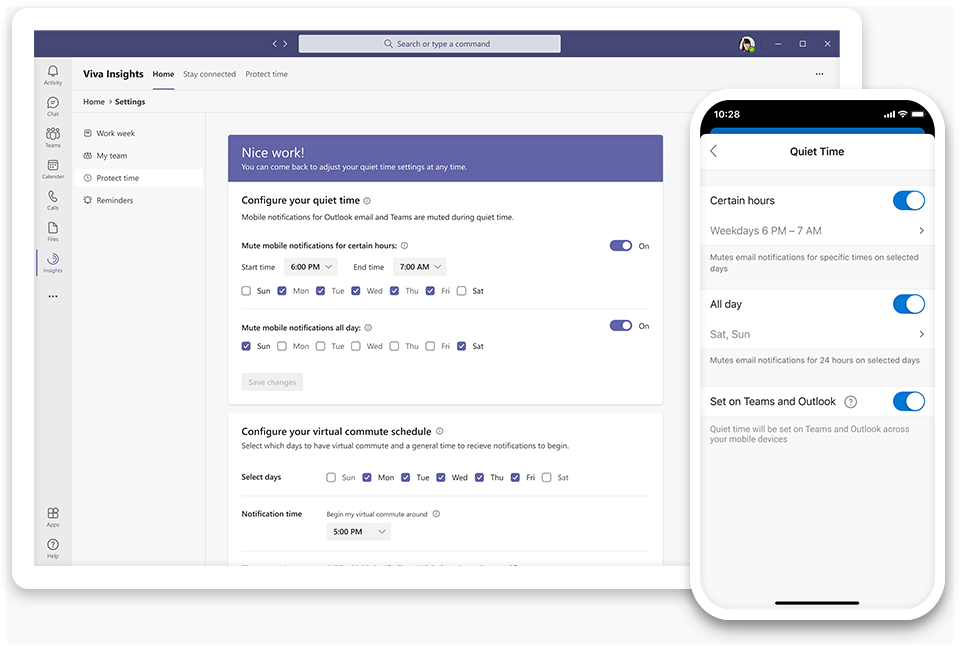
Task: Open the Start time 6:00 PM dropdown
Action: (310, 266)
